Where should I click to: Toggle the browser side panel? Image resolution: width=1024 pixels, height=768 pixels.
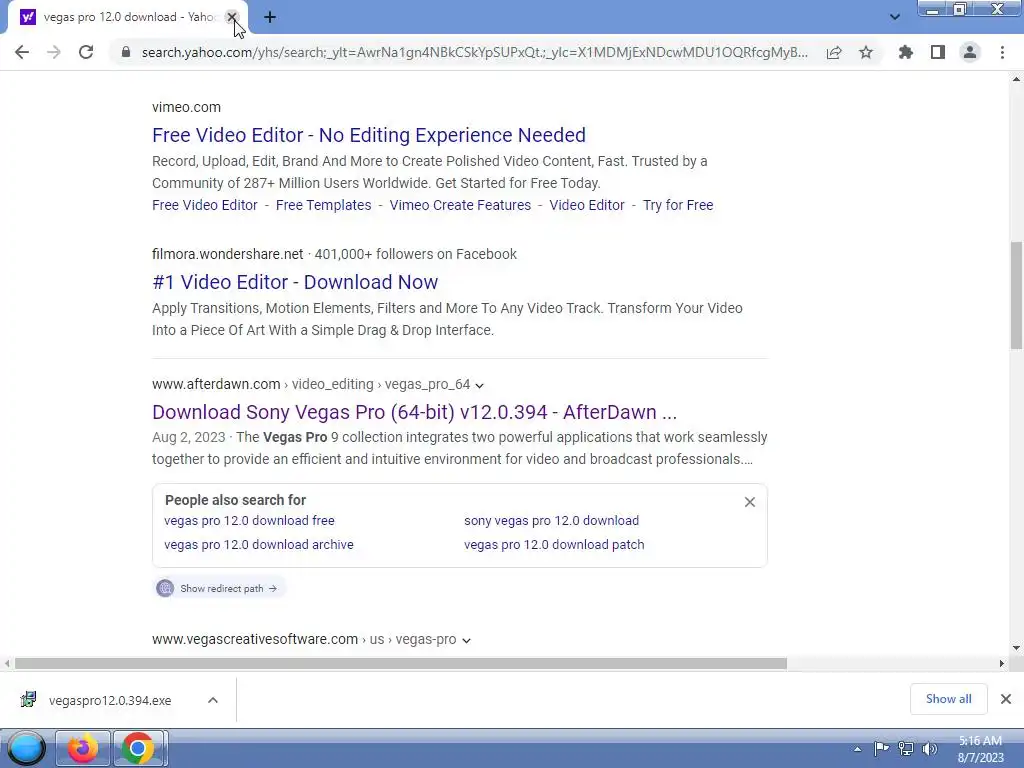tap(938, 52)
